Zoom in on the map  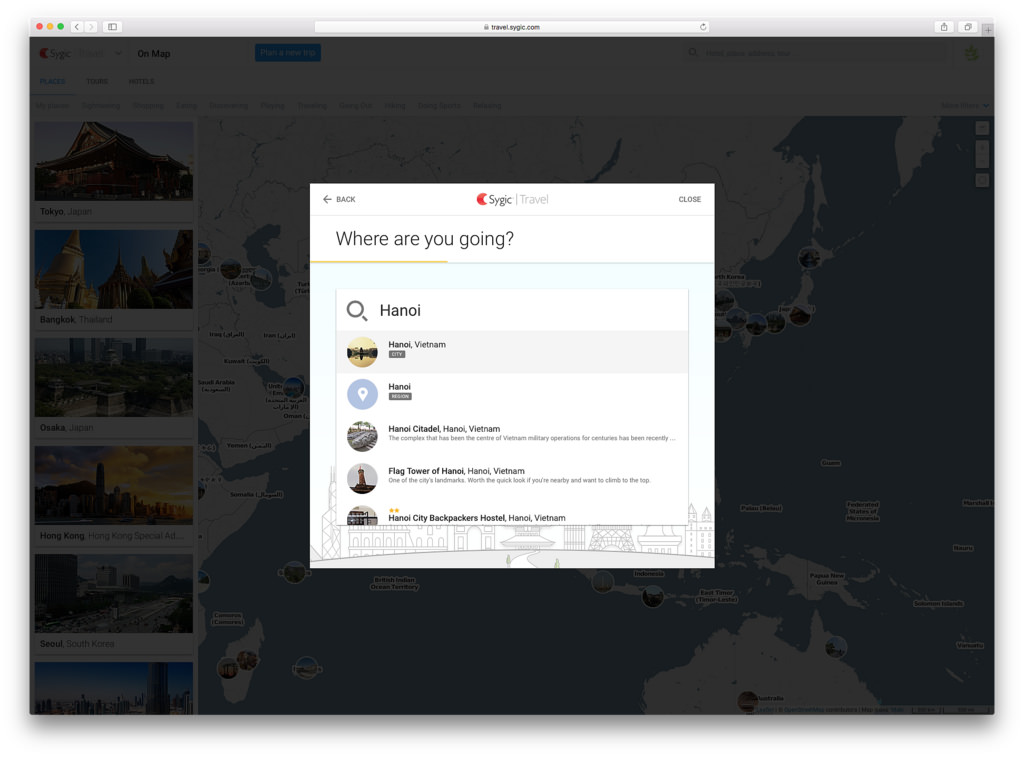click(982, 147)
